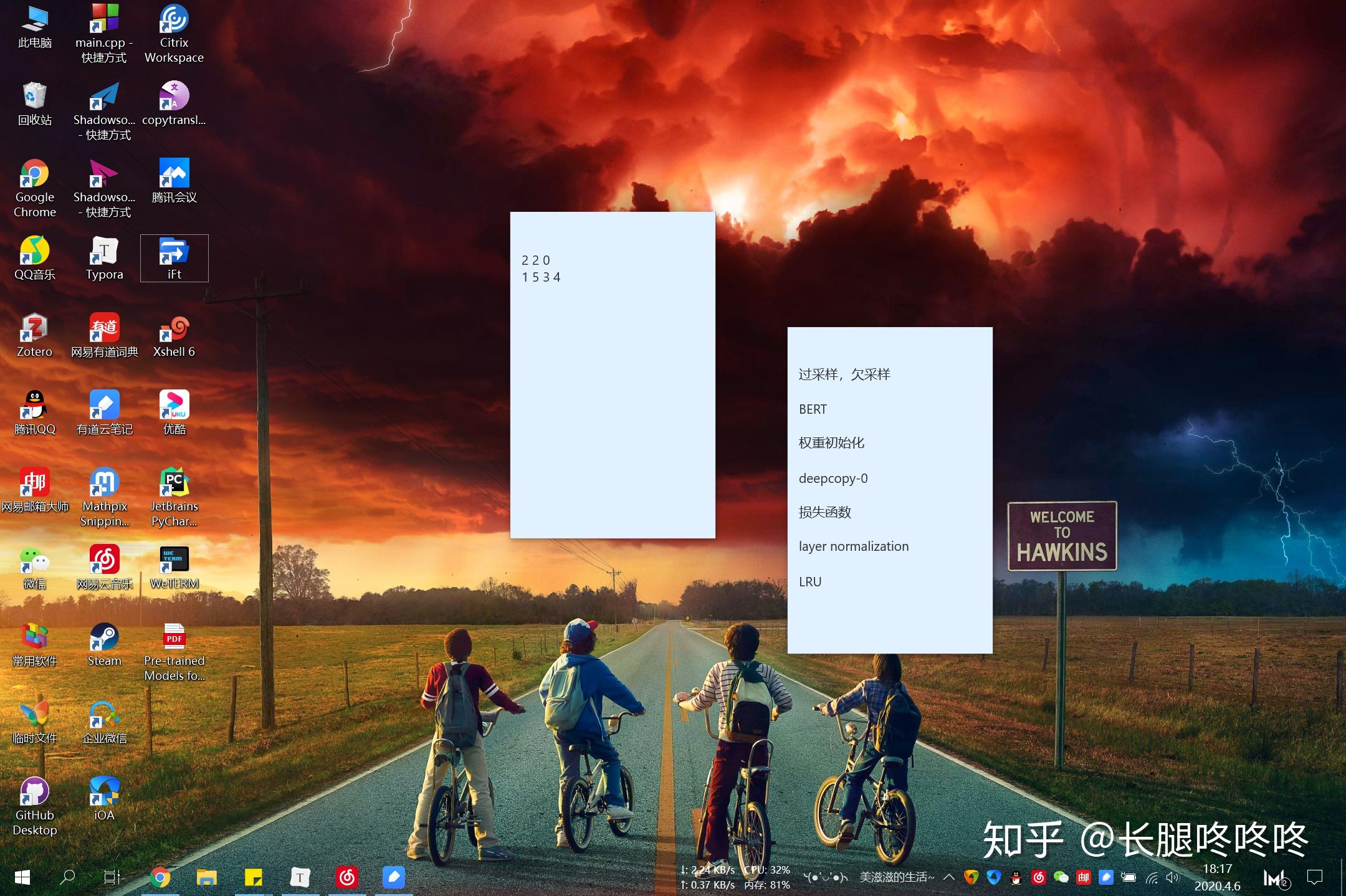Switch to Chrome in taskbar

click(x=160, y=877)
